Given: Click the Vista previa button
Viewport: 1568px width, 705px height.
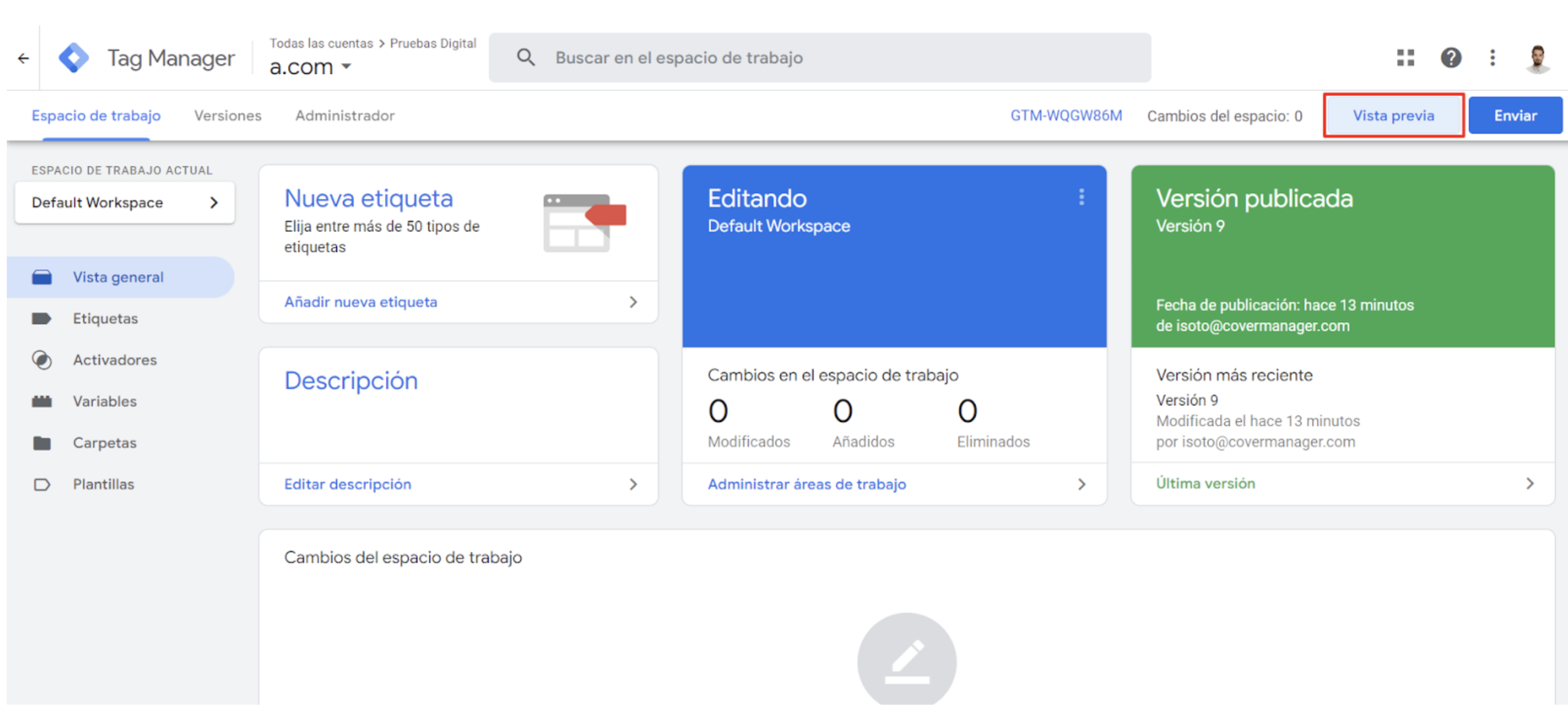Looking at the screenshot, I should pyautogui.click(x=1393, y=116).
